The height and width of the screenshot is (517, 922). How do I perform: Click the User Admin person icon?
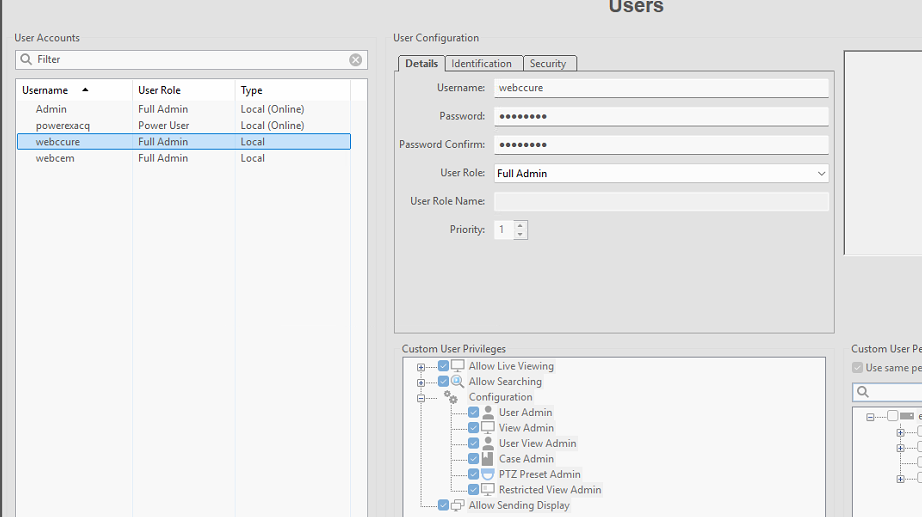pos(488,413)
